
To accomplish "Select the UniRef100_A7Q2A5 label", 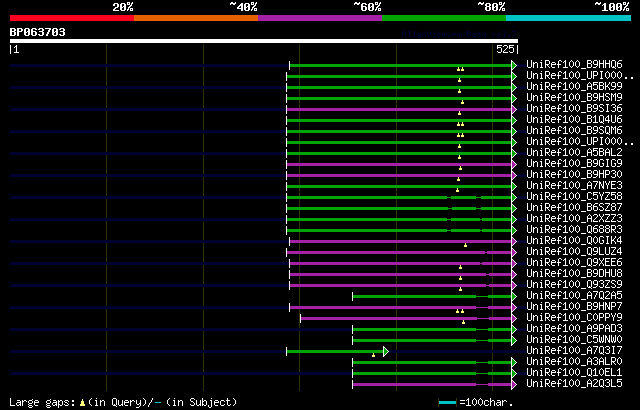I will pos(574,296).
